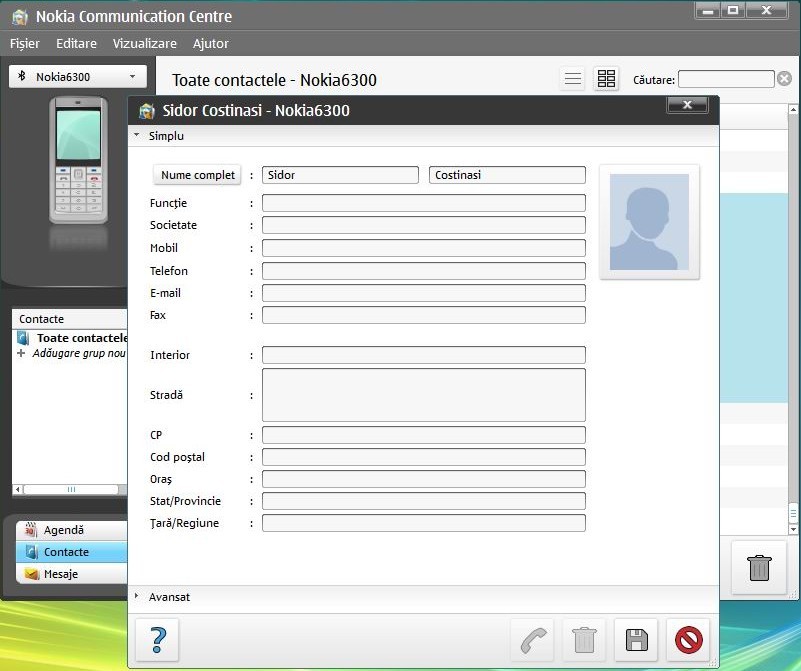Expand the Avansat section
The width and height of the screenshot is (801, 671).
(x=136, y=596)
